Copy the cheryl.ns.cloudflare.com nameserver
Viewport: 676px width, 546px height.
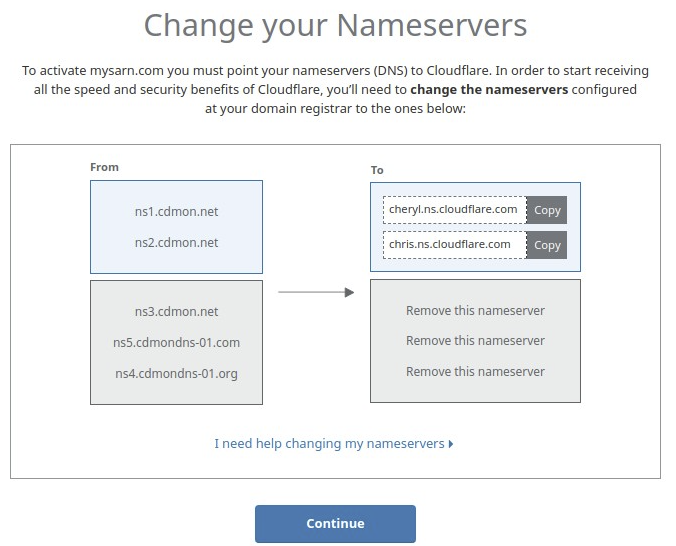click(x=547, y=210)
